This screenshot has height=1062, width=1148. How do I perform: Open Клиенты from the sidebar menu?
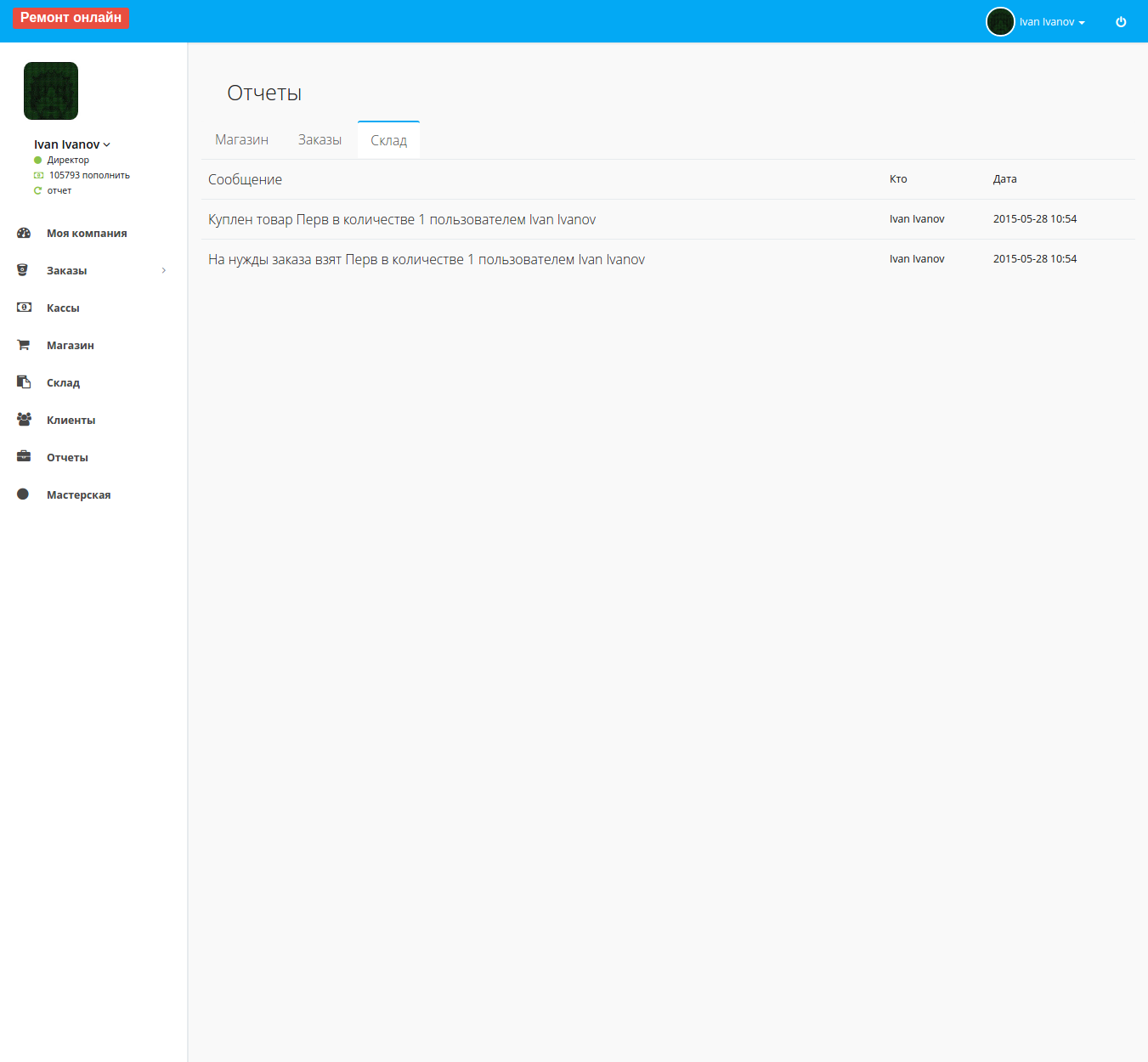71,421
